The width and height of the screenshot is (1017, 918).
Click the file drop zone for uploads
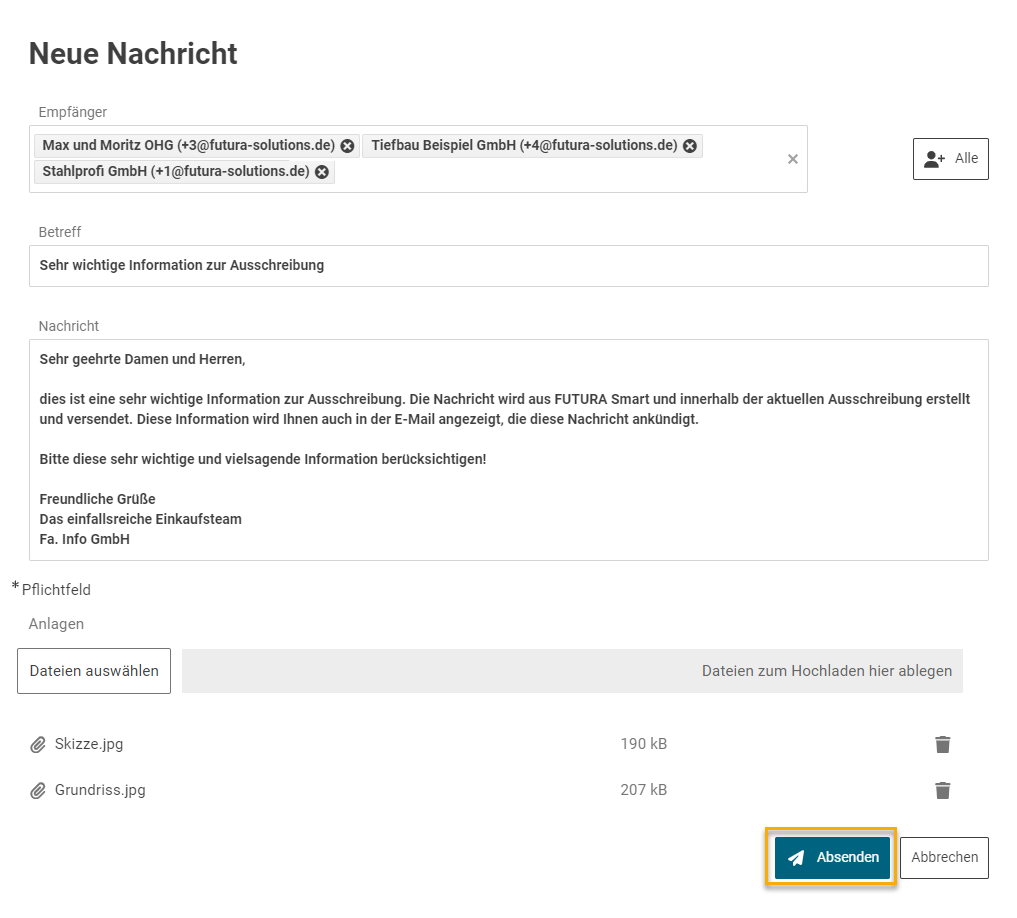click(x=572, y=671)
